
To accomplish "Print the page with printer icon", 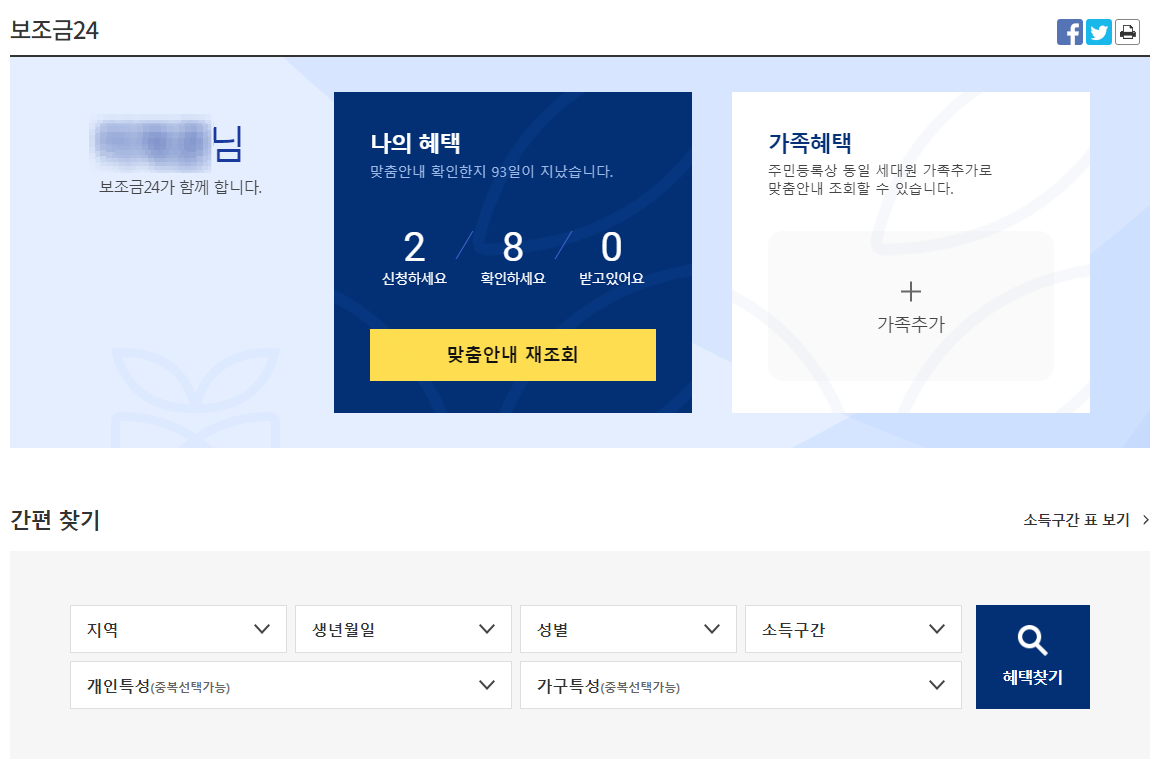I will (x=1127, y=32).
